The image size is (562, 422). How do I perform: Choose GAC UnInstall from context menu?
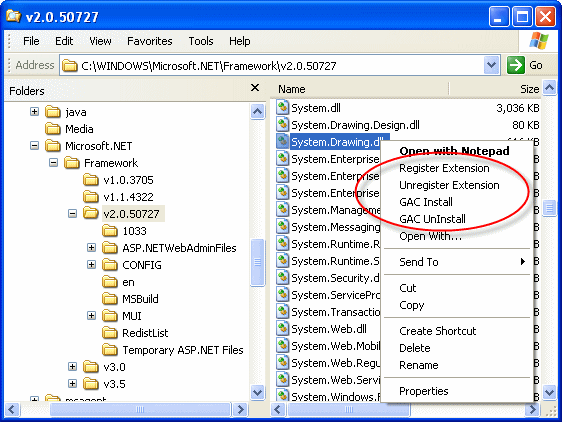[x=457, y=219]
